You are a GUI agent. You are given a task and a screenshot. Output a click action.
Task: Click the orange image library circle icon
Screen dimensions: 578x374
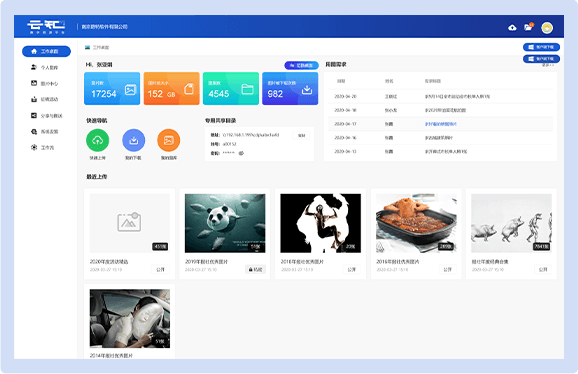coord(169,140)
